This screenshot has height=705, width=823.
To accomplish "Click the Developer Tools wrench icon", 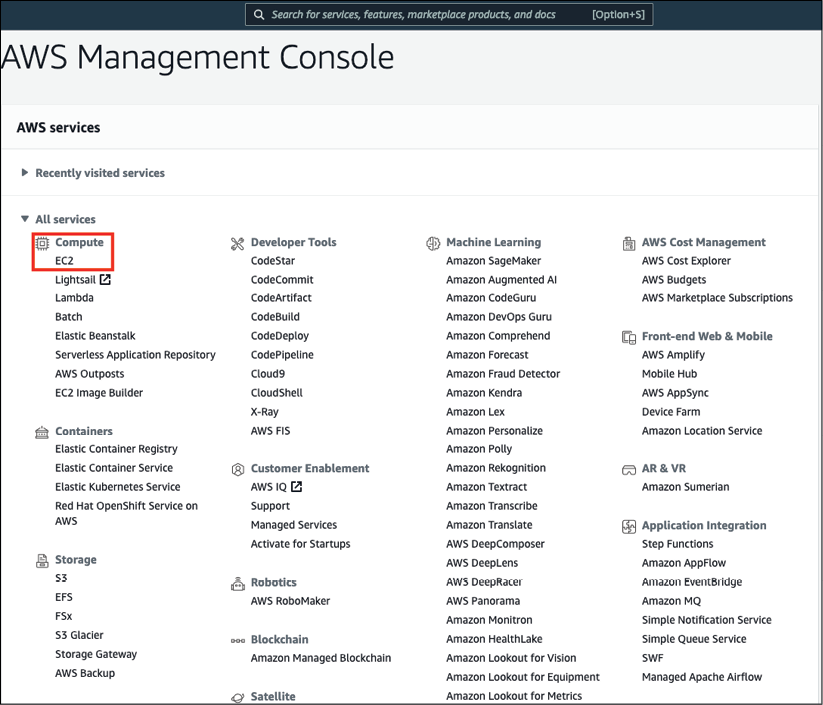I will click(237, 243).
